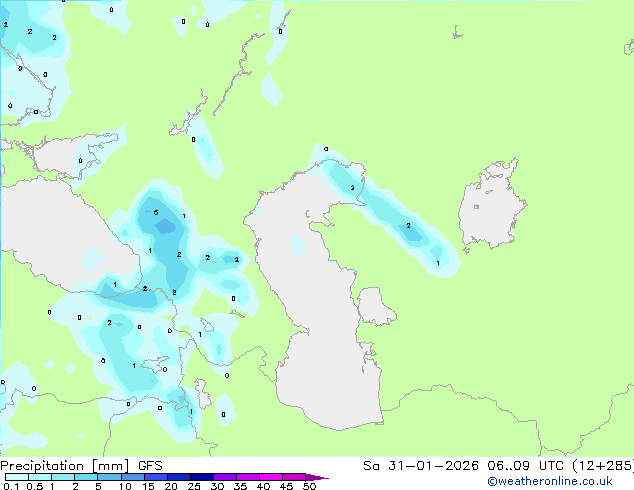Click the 0.1–0.5 mm legend color cell
Image resolution: width=634 pixels, height=490 pixels.
(x=17, y=477)
